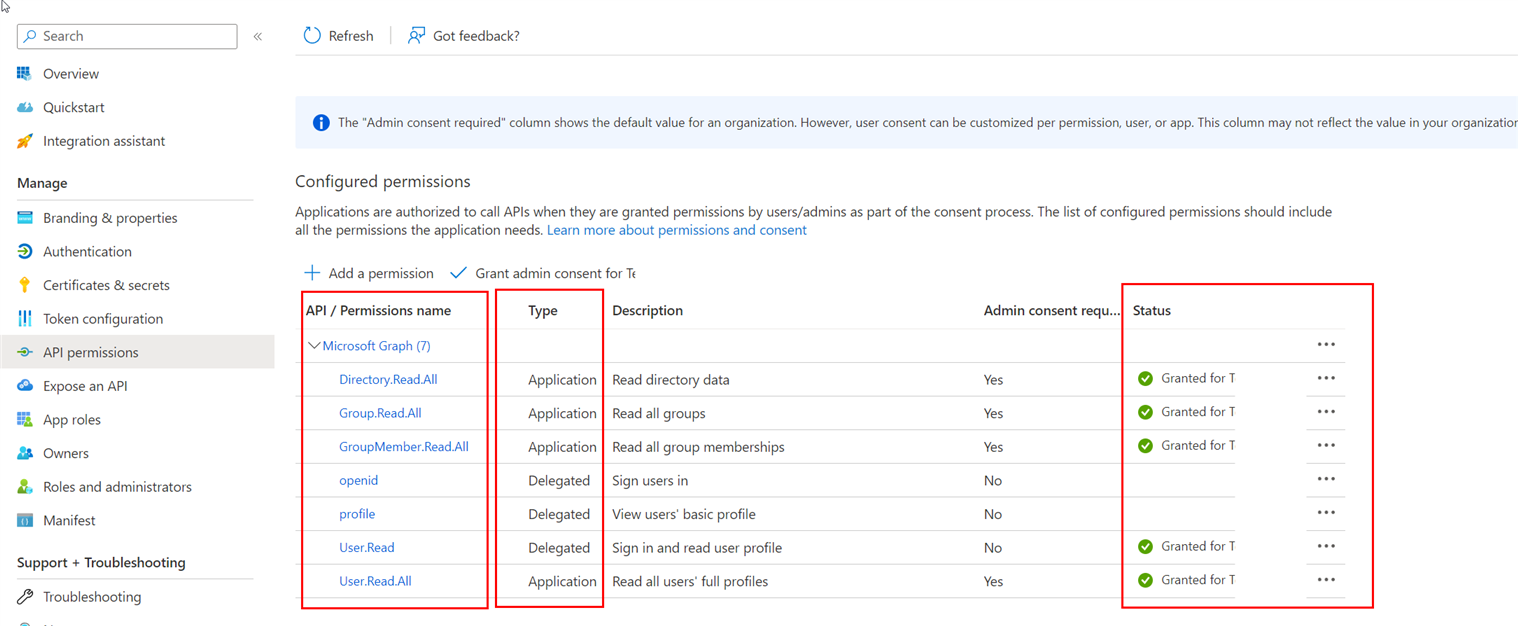The width and height of the screenshot is (1518, 626).
Task: Click the Microsoft Graph (7) link
Action: pos(376,346)
